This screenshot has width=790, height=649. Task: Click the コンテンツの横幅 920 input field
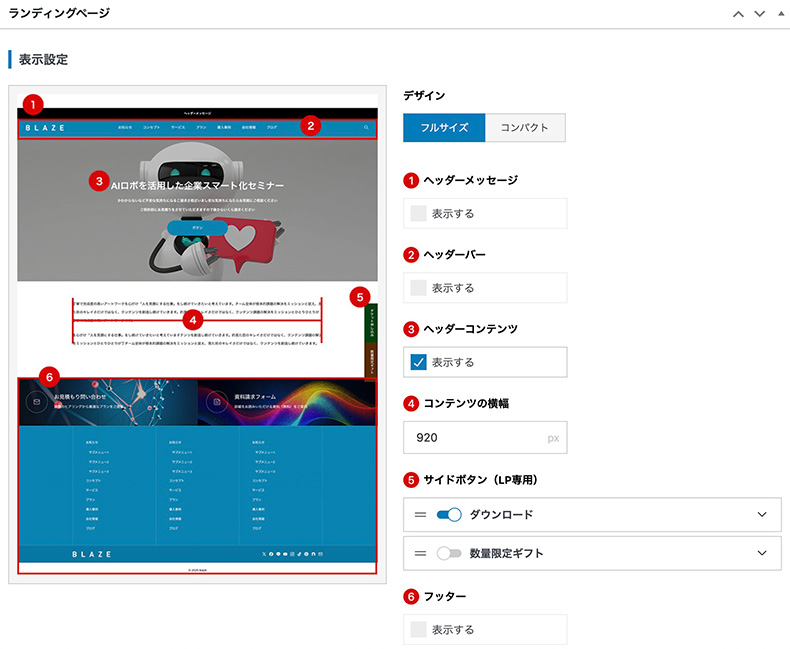pyautogui.click(x=473, y=438)
